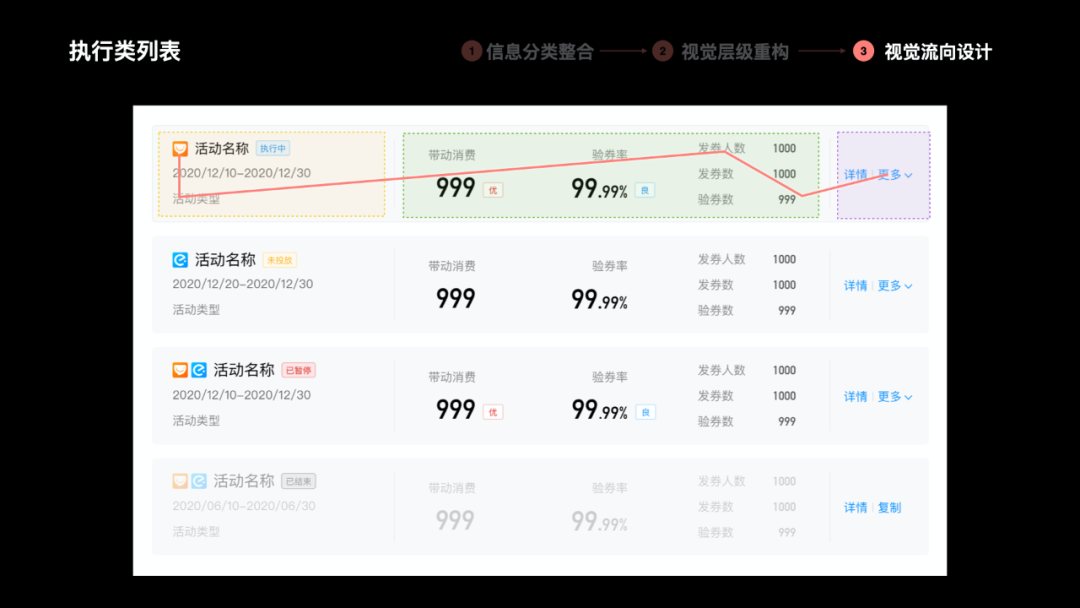Click the 执行中 status tag
Viewport: 1080px width, 608px height.
tap(273, 149)
